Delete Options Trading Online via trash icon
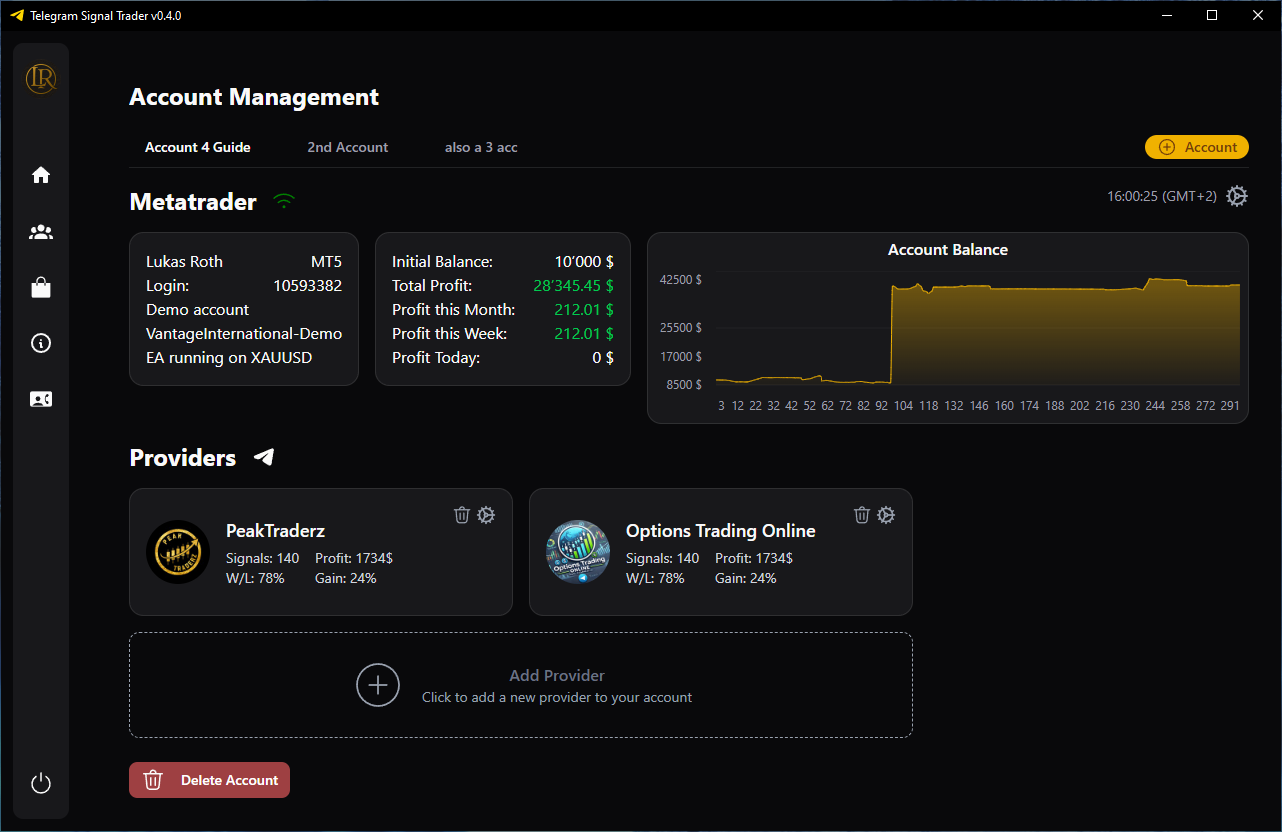1282x832 pixels. coord(862,515)
